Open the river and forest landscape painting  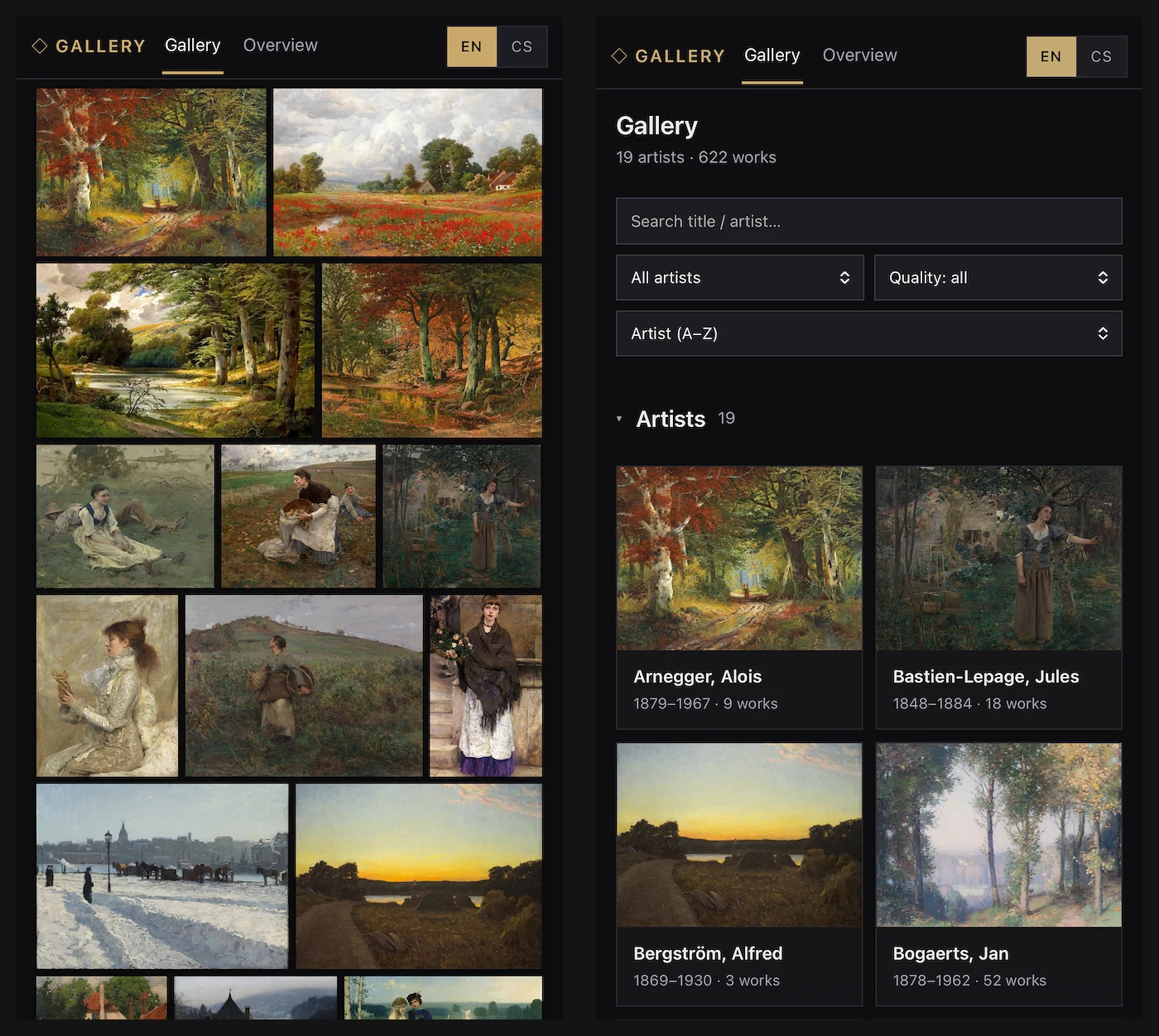(x=176, y=350)
